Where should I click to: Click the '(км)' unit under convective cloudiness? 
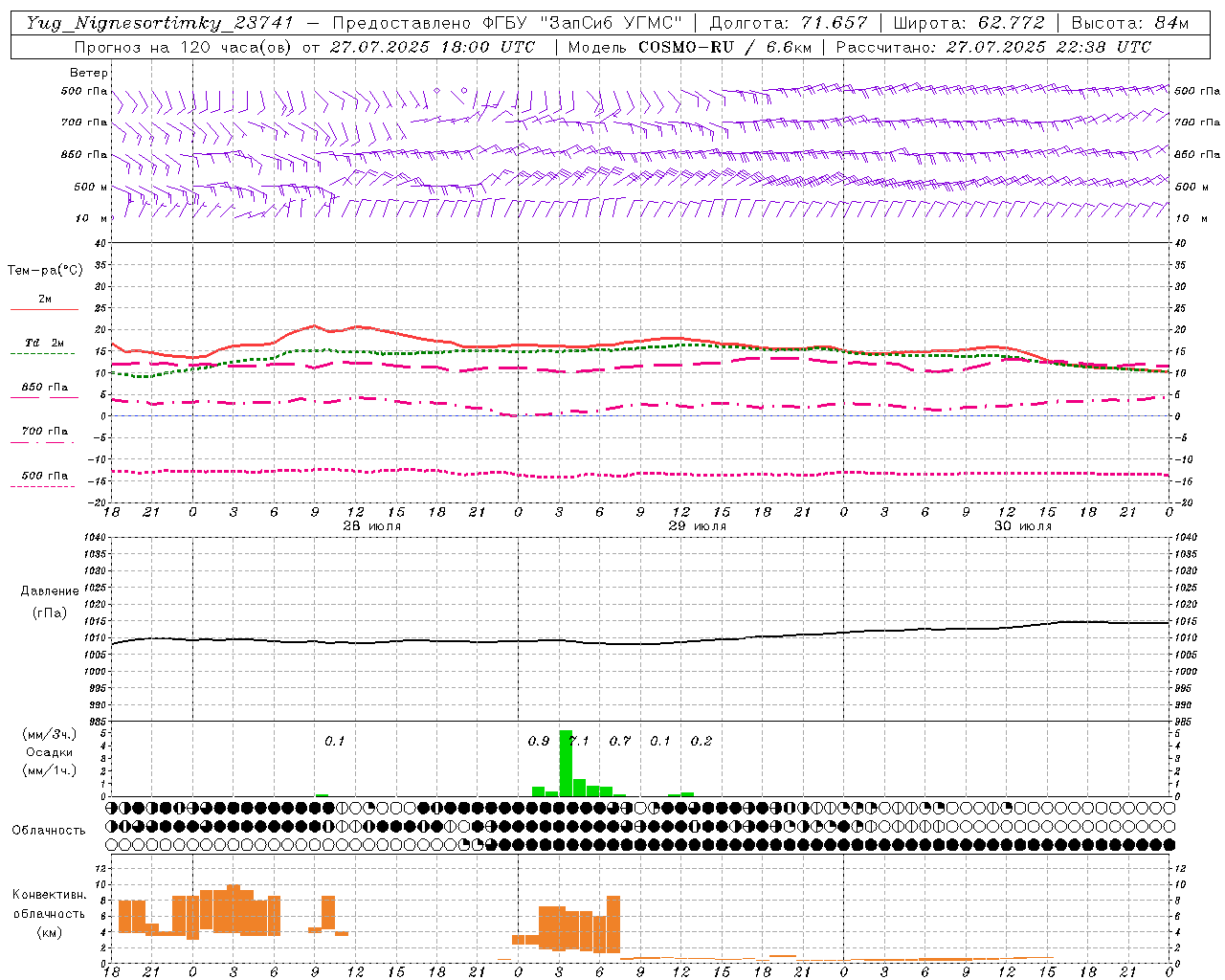50,931
